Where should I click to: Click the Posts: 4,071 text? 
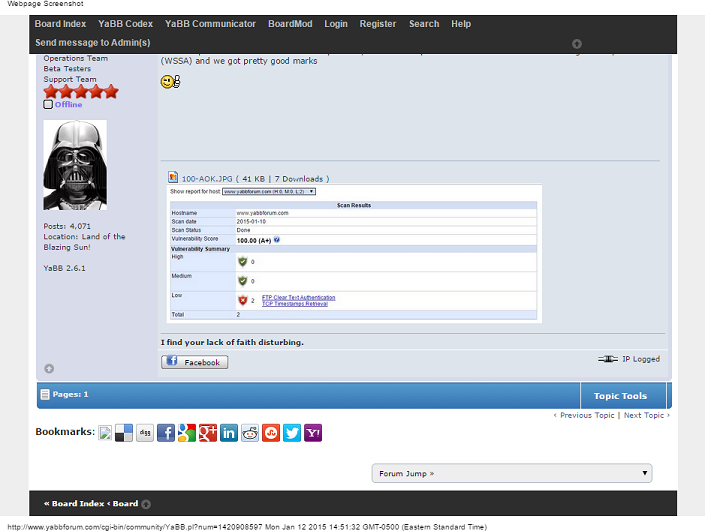pyautogui.click(x=67, y=226)
